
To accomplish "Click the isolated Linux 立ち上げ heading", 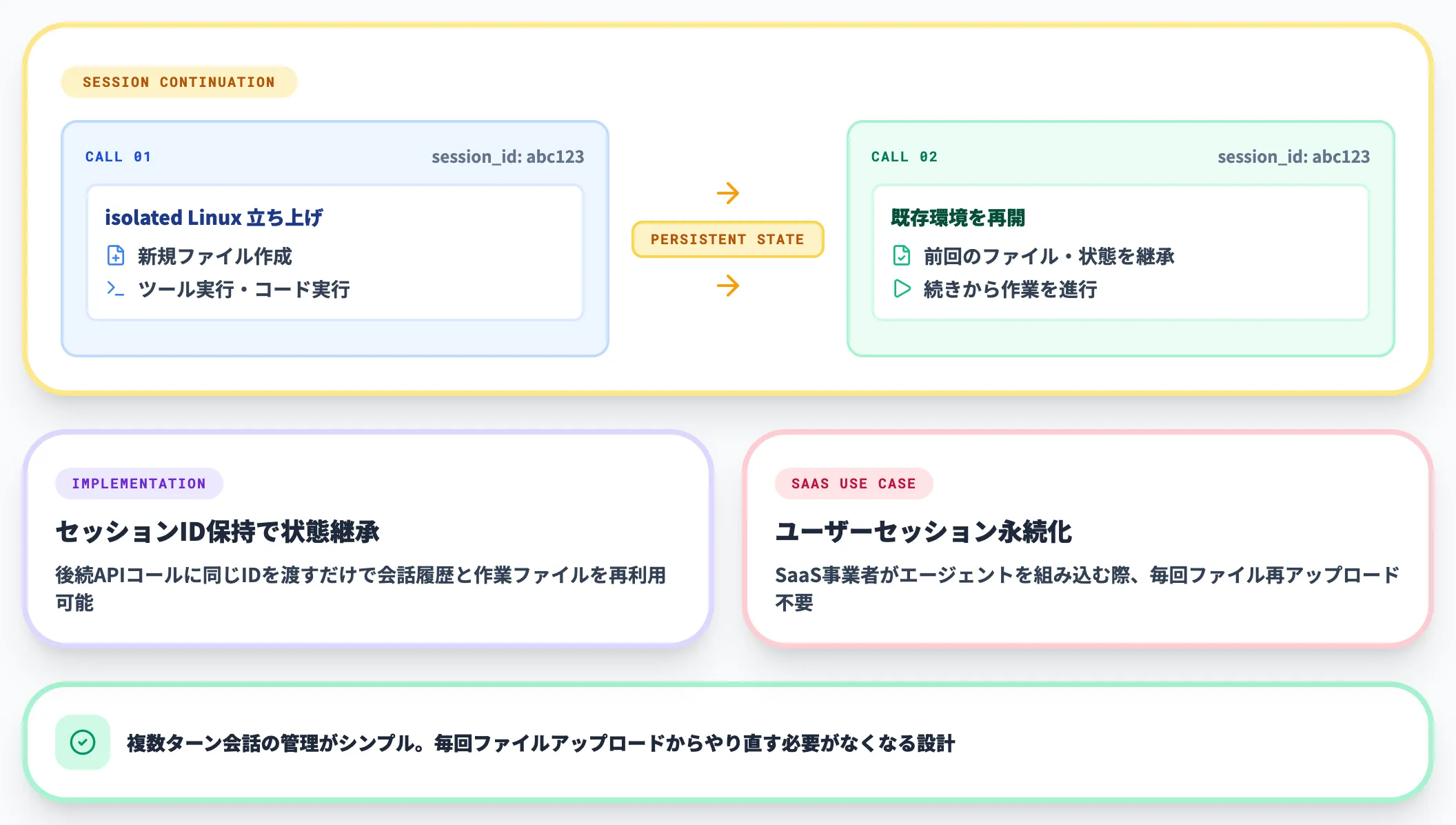I will pyautogui.click(x=214, y=218).
